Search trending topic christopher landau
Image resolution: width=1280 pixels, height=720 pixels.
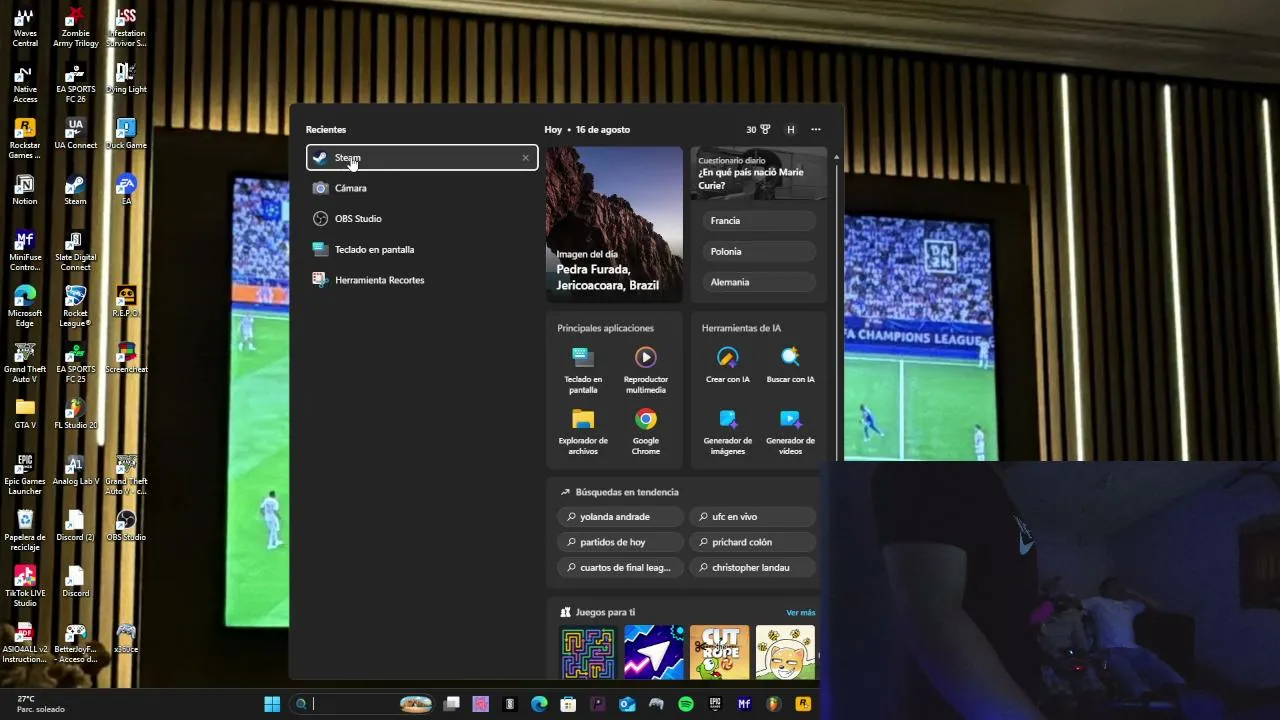point(752,568)
